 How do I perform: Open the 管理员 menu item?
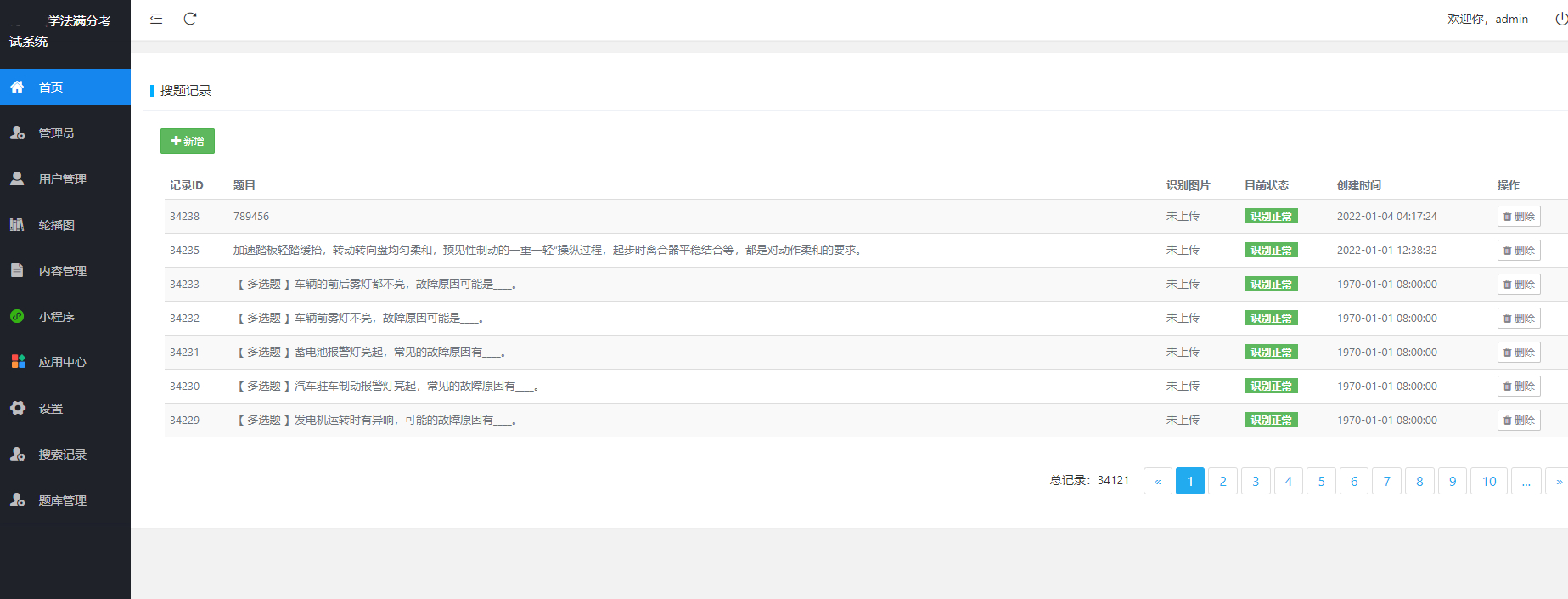click(65, 133)
